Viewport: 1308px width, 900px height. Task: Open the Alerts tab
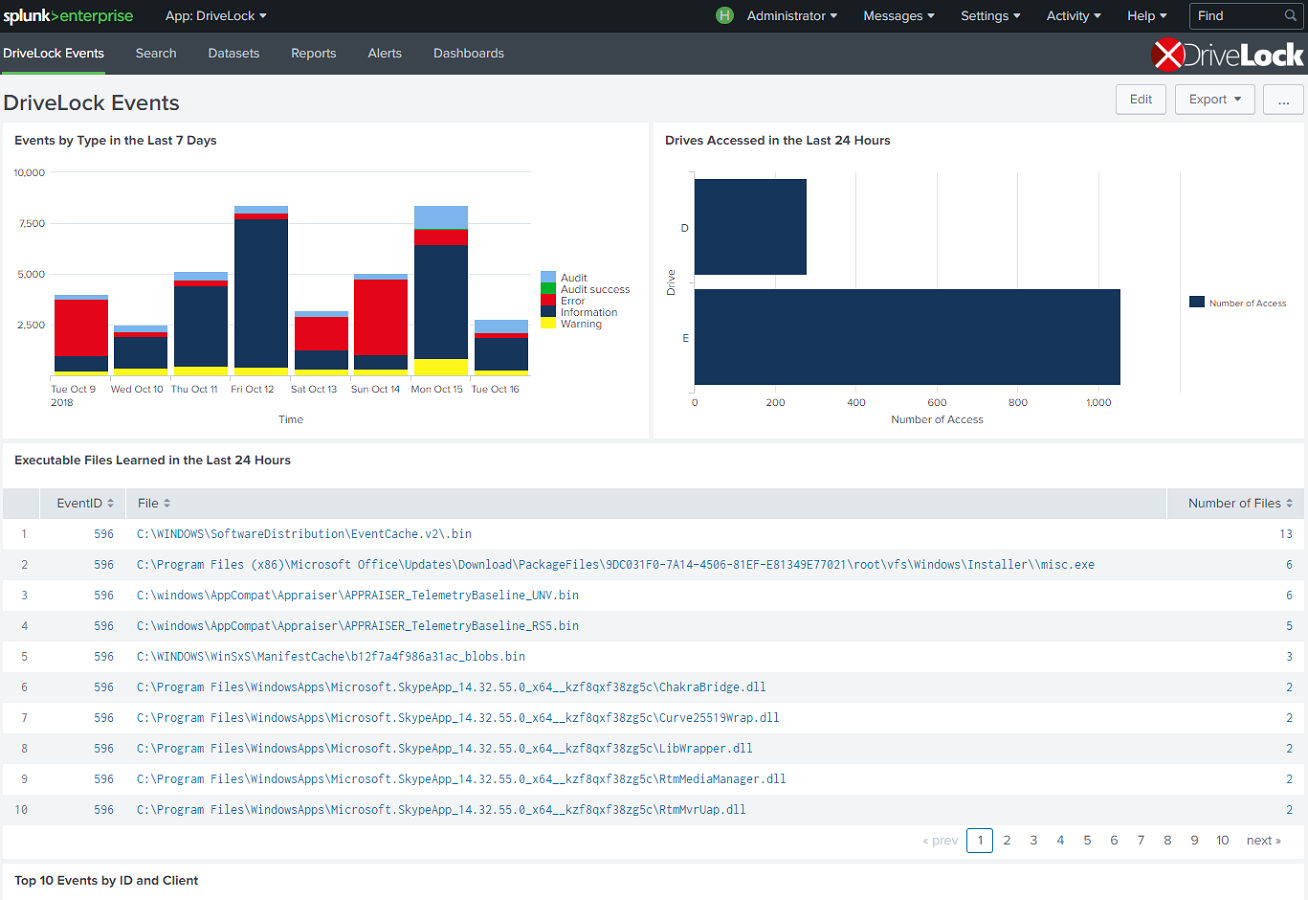click(385, 53)
